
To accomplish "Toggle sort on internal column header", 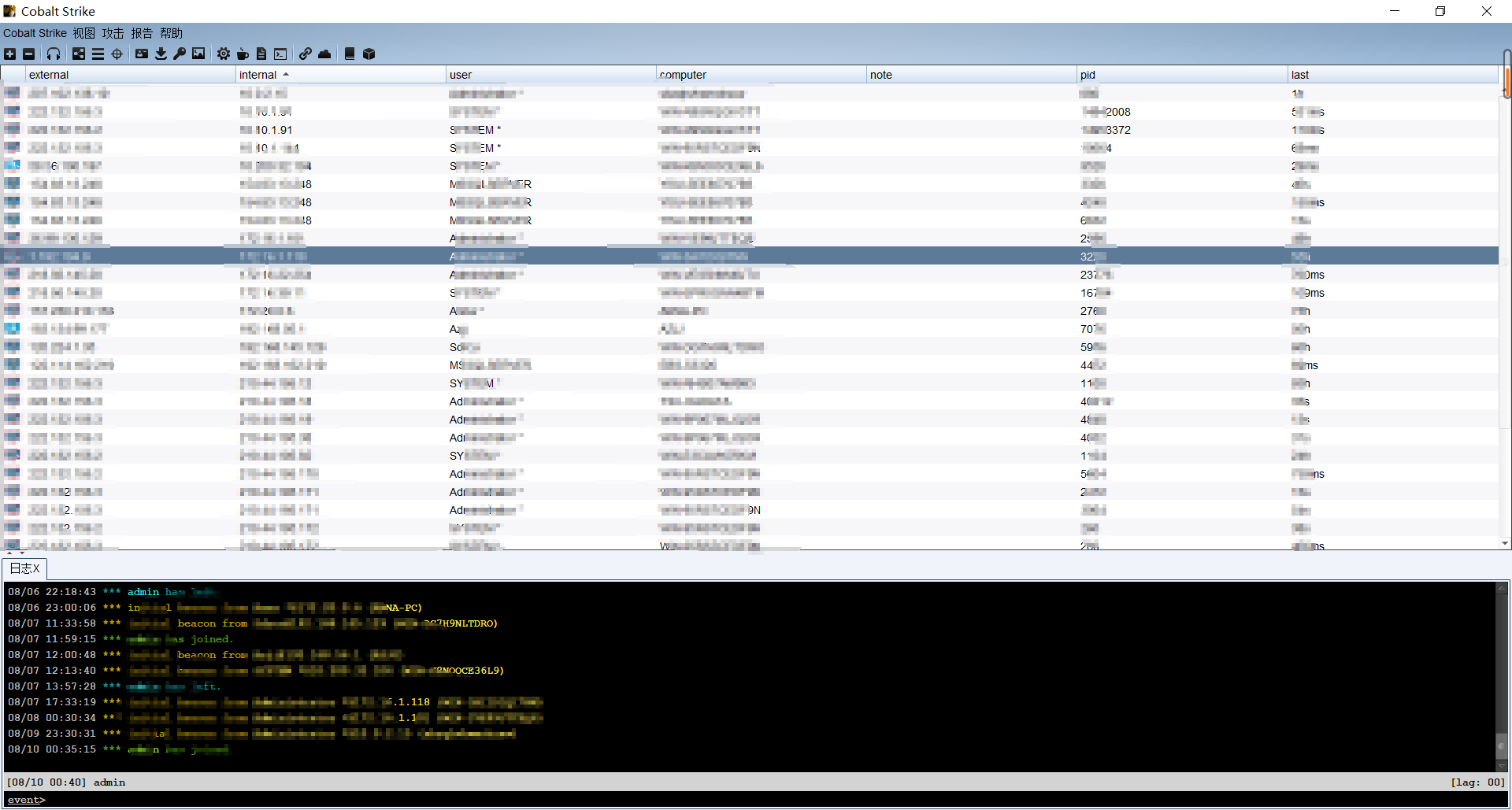I will 341,75.
